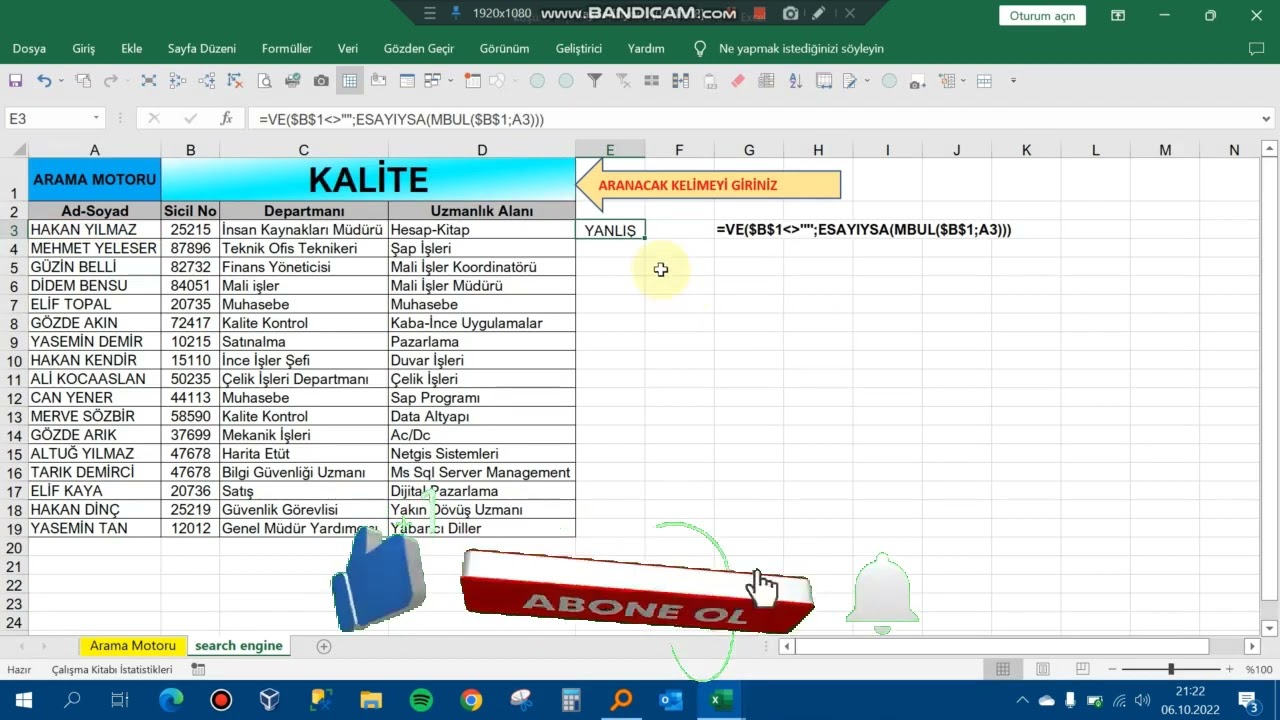
Task: Click the camera snapshot icon
Action: click(321, 81)
